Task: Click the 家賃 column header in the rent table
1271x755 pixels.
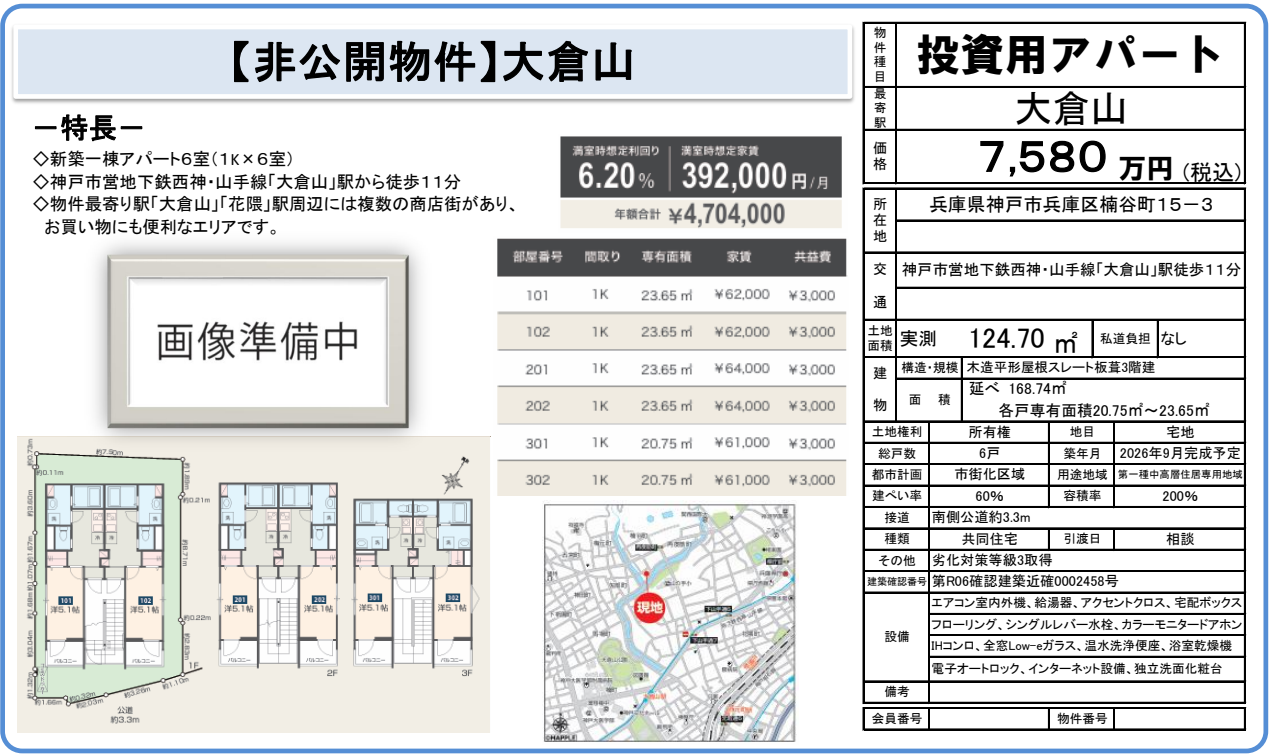Action: tap(740, 257)
